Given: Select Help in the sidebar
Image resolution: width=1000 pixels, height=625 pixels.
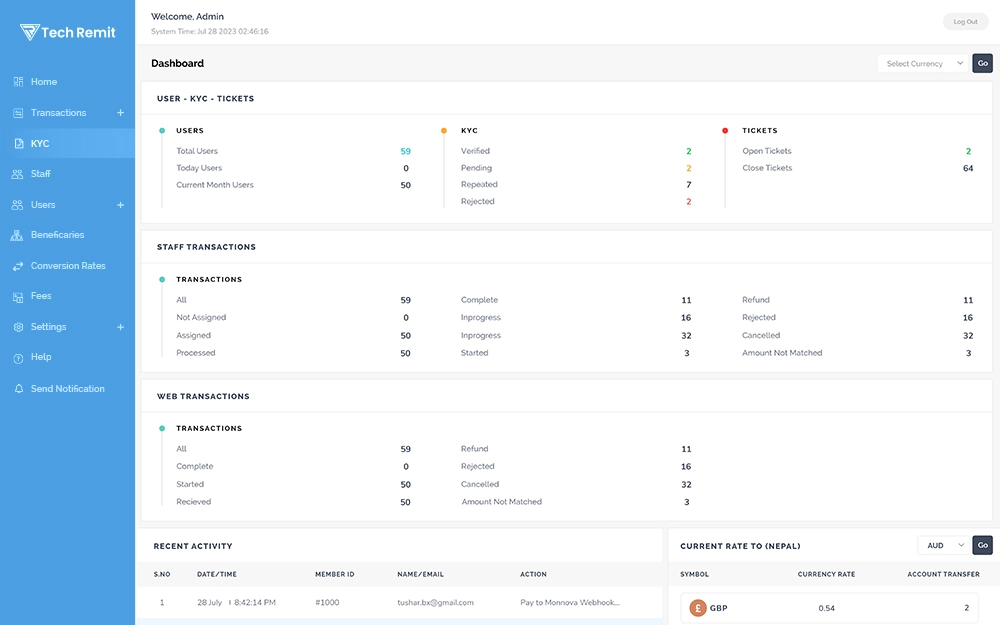Looking at the screenshot, I should pos(17,357).
